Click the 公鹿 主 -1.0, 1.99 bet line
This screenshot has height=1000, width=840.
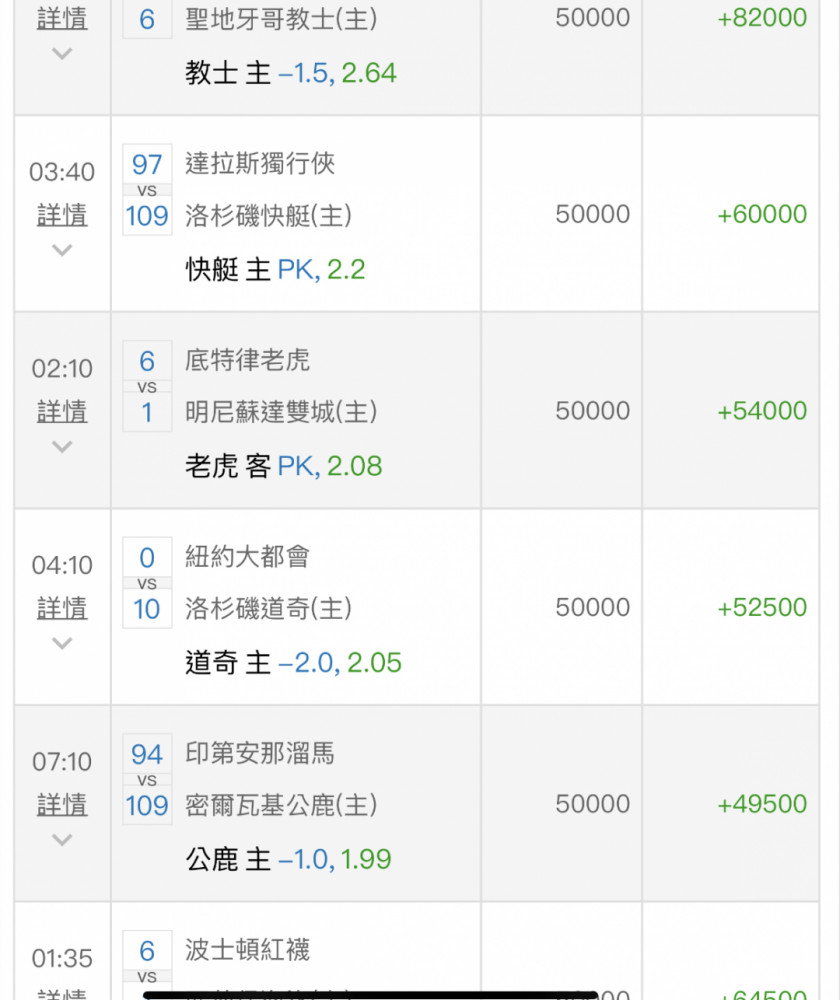click(x=288, y=859)
